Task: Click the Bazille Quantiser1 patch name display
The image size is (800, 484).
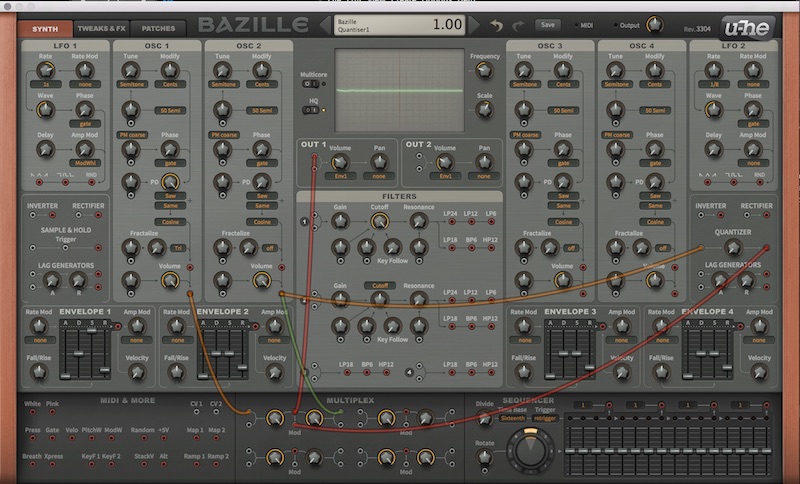Action: pyautogui.click(x=399, y=26)
